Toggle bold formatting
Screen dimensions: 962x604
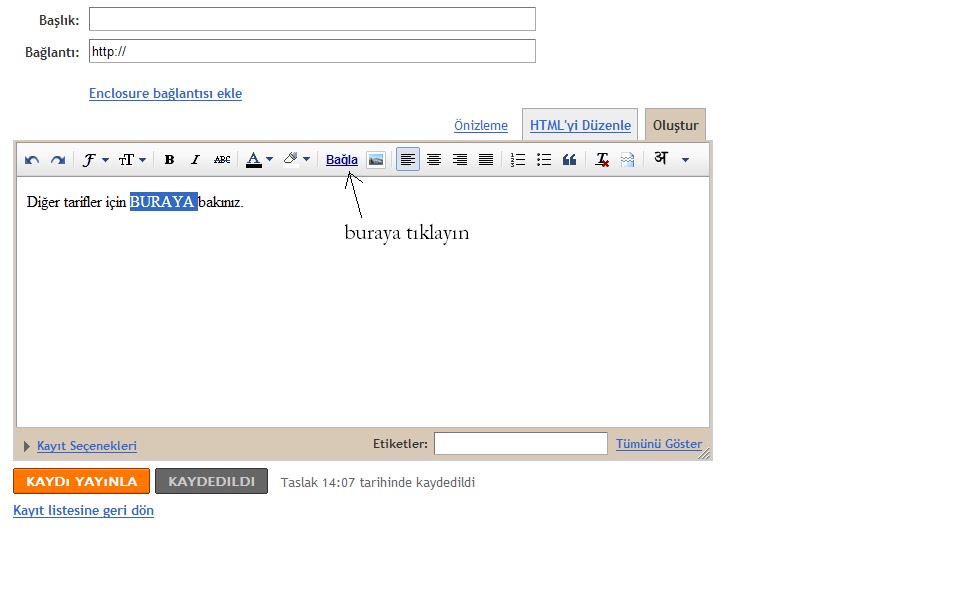tap(169, 160)
